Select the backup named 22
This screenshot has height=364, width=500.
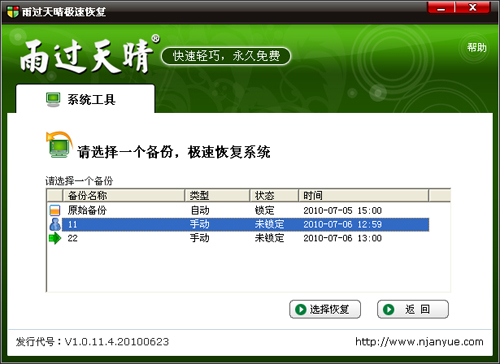[x=238, y=238]
